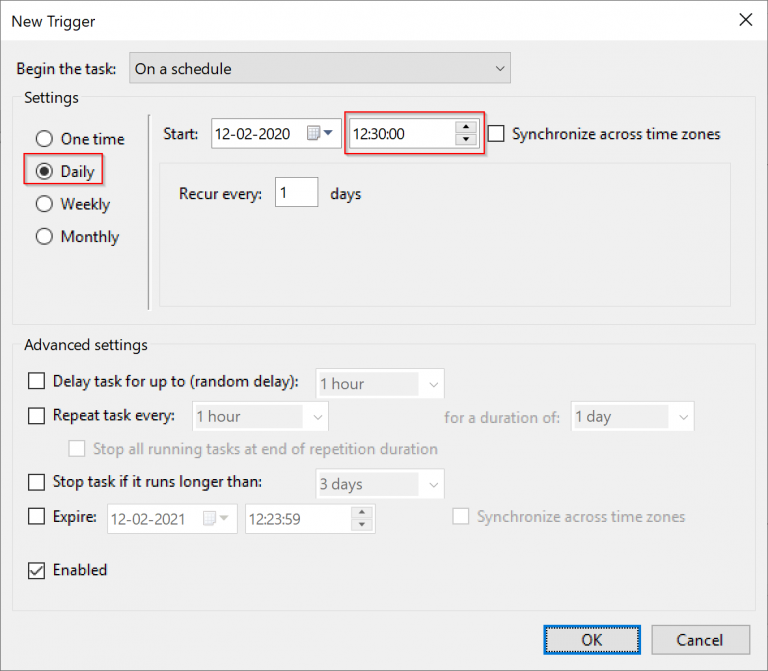Enable Synchronize across time zones for Start
Viewport: 768px width, 671px height.
click(496, 133)
